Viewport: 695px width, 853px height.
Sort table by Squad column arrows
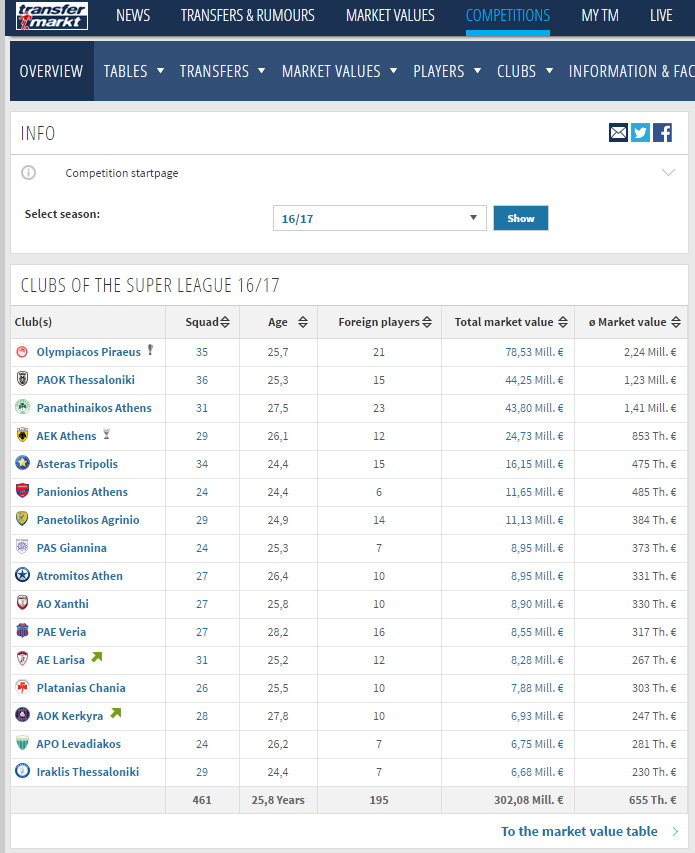tap(225, 322)
